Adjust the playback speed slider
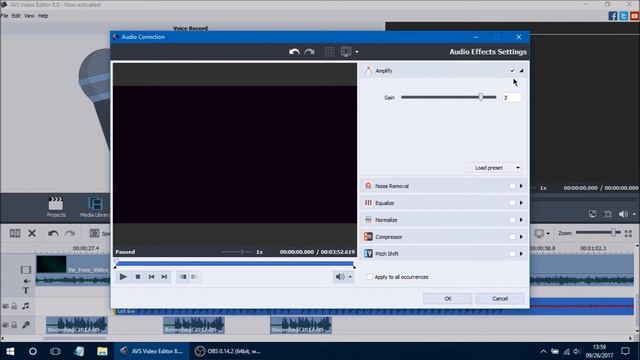This screenshot has height=360, width=640. [x=237, y=252]
